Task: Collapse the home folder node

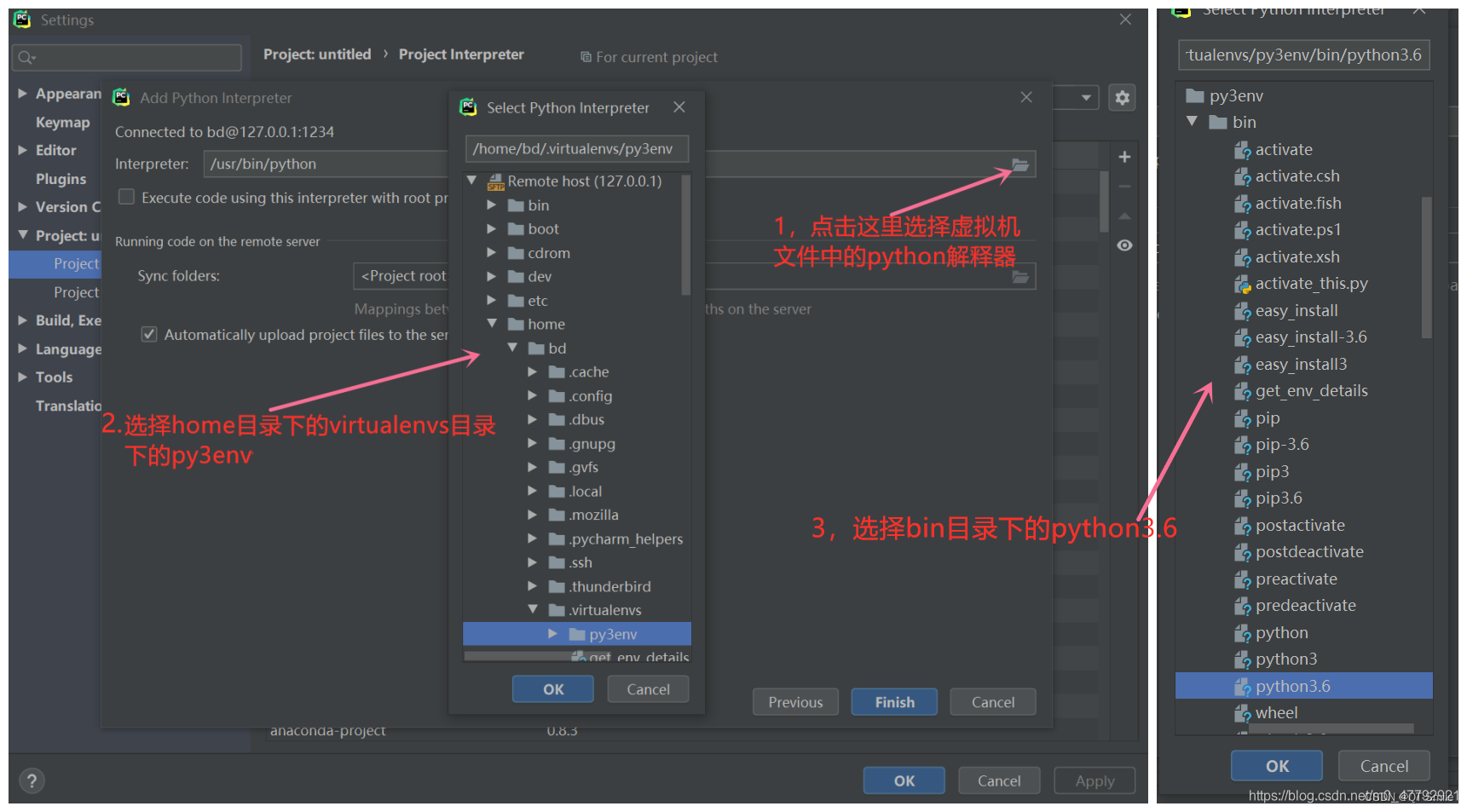Action: click(492, 324)
